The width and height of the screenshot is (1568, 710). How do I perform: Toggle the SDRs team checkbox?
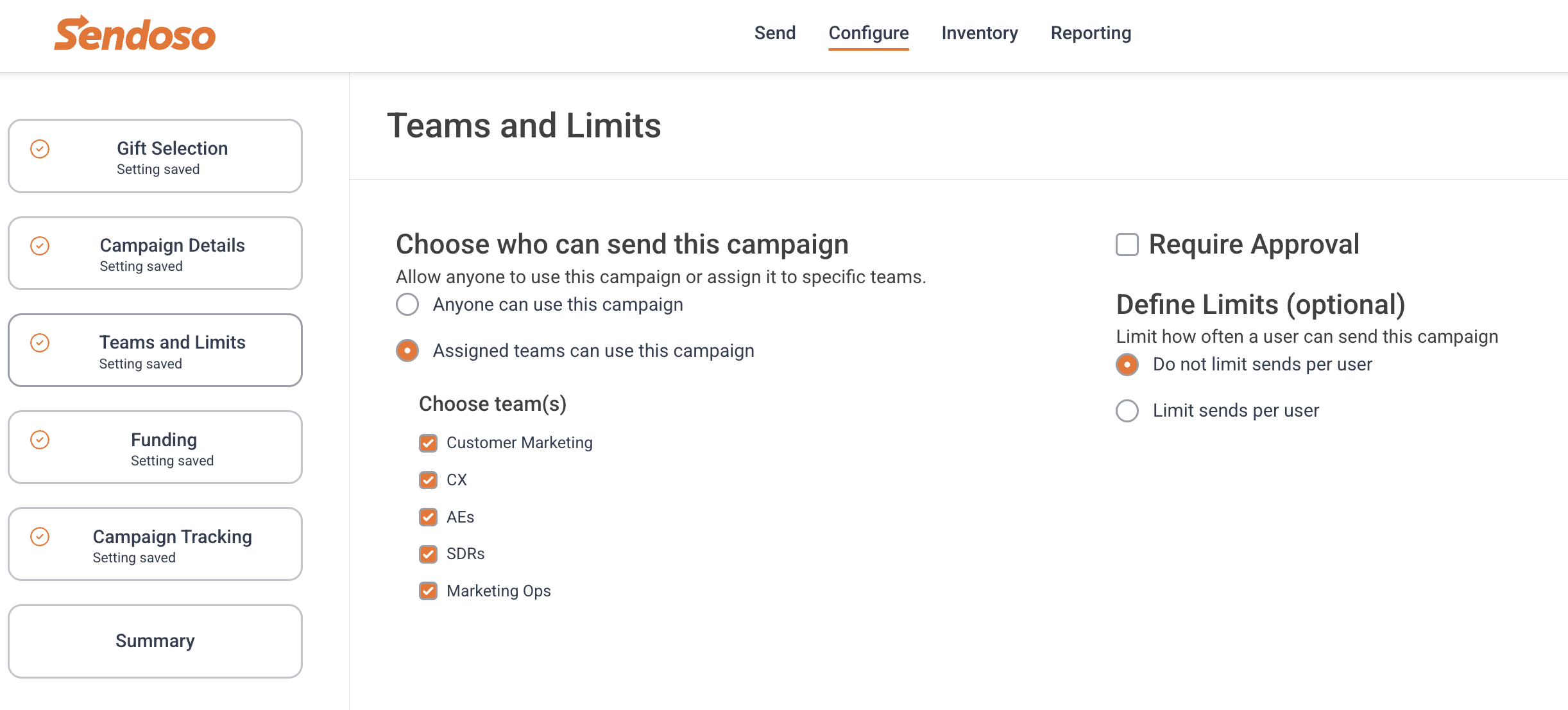(429, 554)
